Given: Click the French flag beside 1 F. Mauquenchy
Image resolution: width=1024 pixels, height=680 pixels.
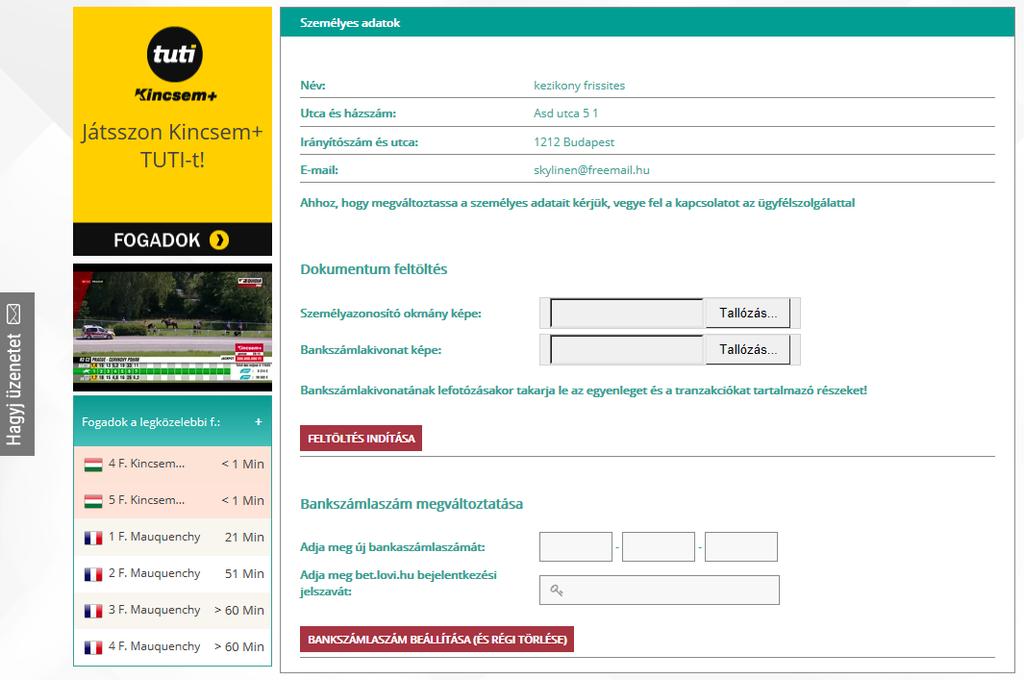Looking at the screenshot, I should tap(93, 538).
